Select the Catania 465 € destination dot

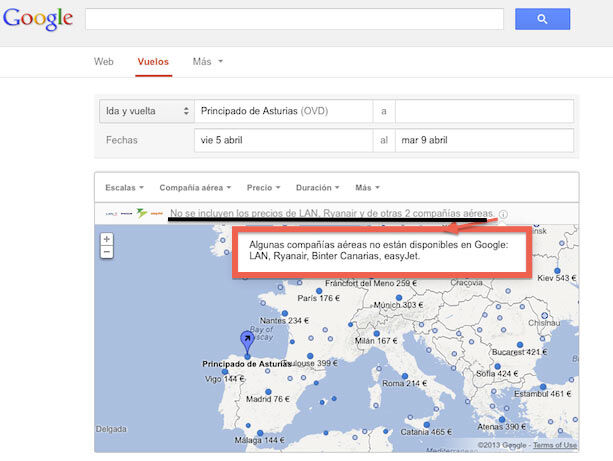tap(427, 425)
